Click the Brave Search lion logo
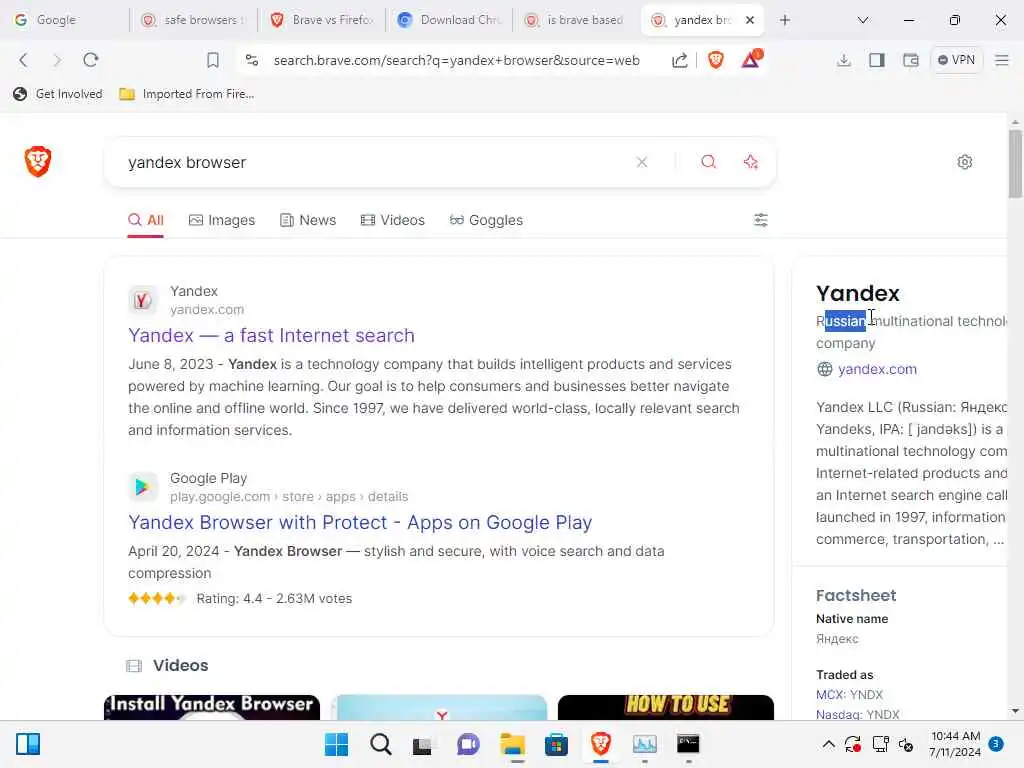 tap(38, 161)
